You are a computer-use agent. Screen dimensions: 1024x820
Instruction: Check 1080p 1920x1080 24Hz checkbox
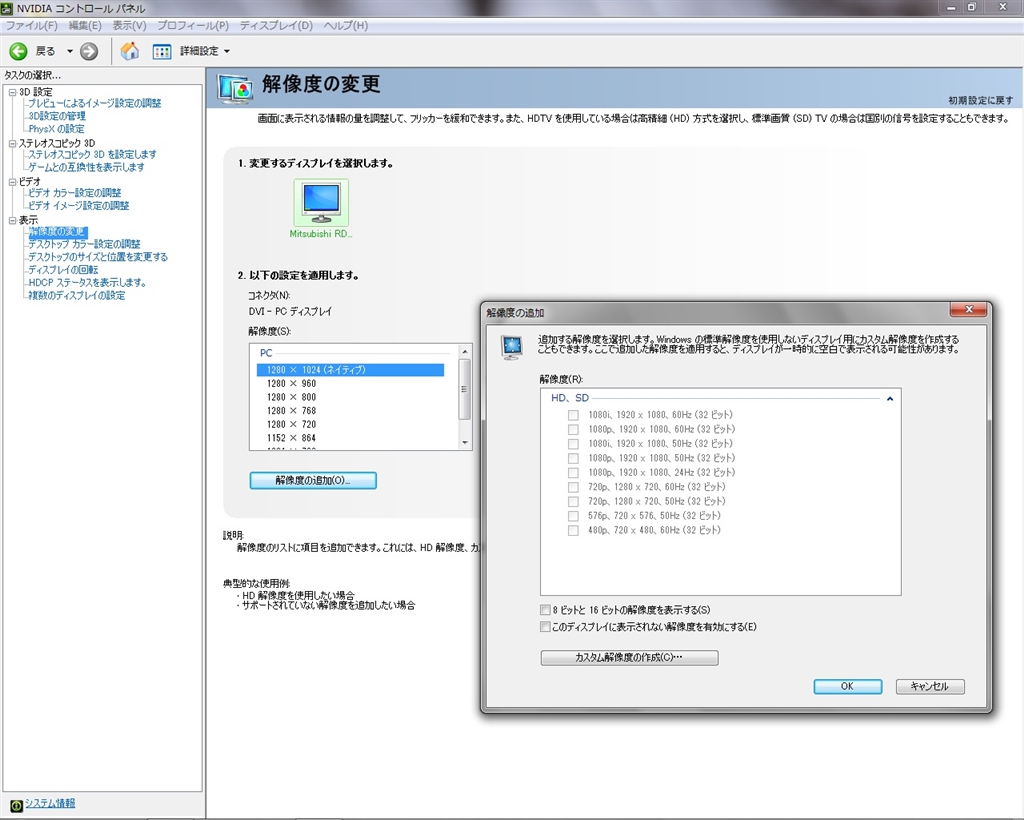point(573,472)
